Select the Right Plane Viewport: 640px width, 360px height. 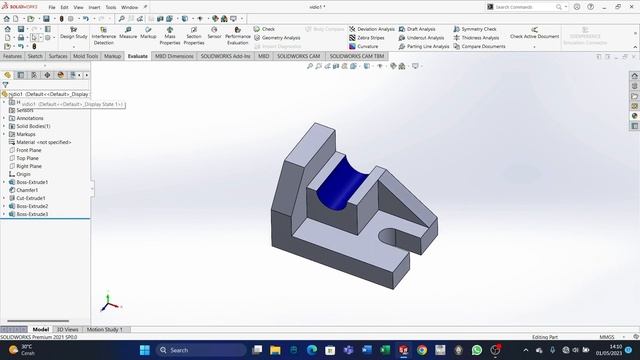click(x=25, y=166)
